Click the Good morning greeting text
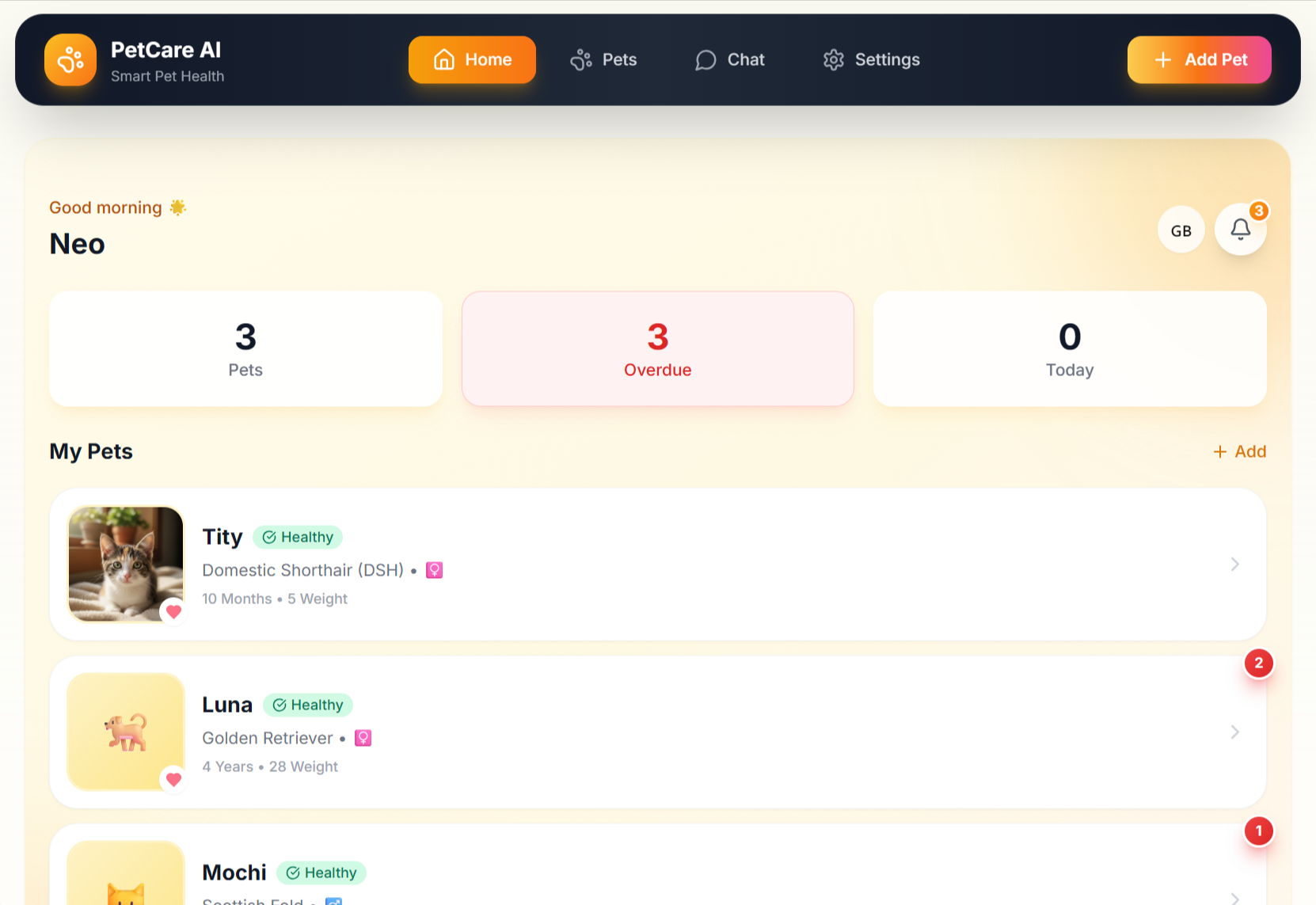The height and width of the screenshot is (905, 1316). pos(105,207)
